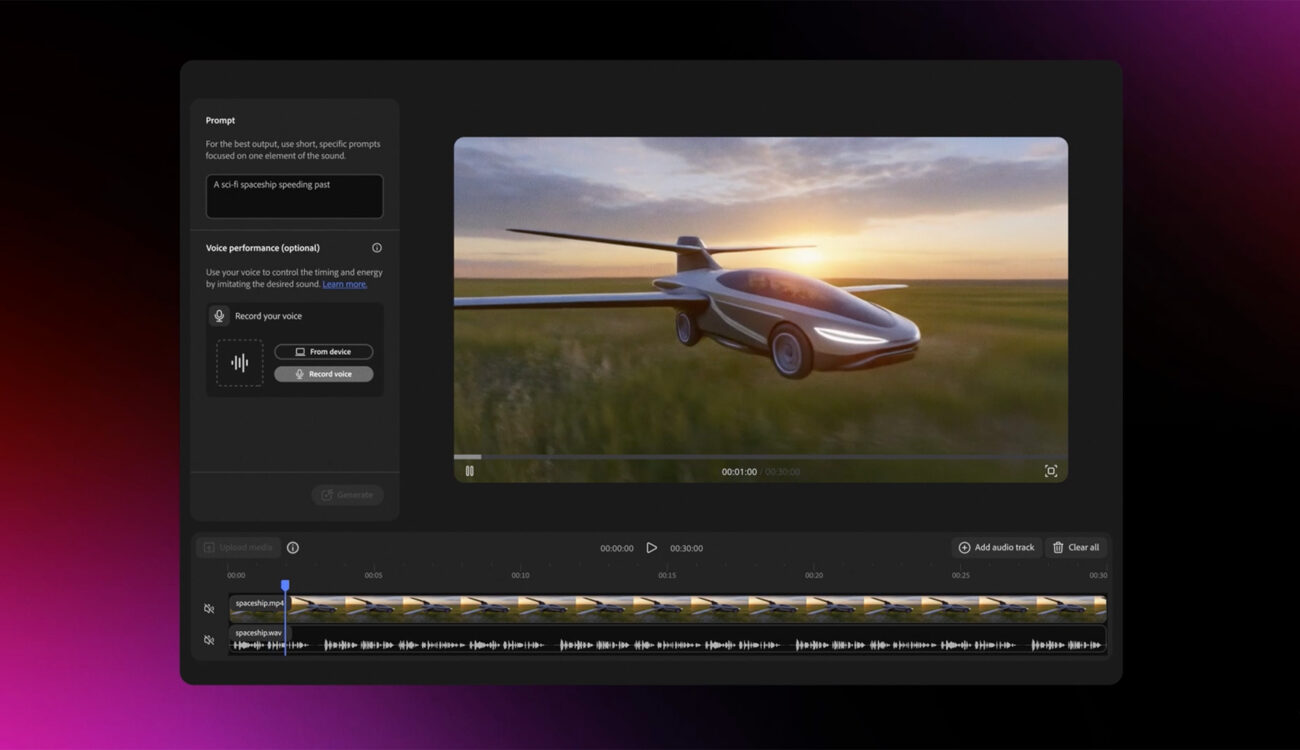
Task: Select the Record voice button
Action: pos(324,374)
